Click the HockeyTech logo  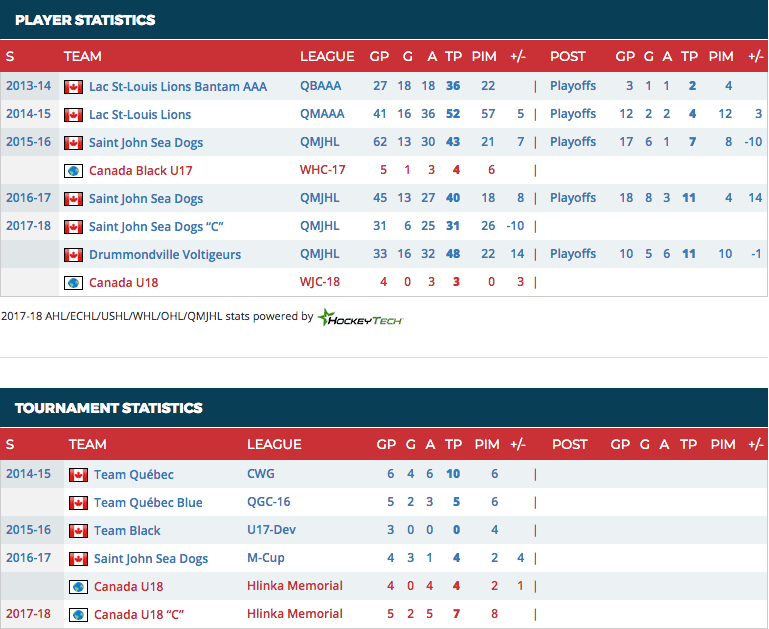click(360, 317)
